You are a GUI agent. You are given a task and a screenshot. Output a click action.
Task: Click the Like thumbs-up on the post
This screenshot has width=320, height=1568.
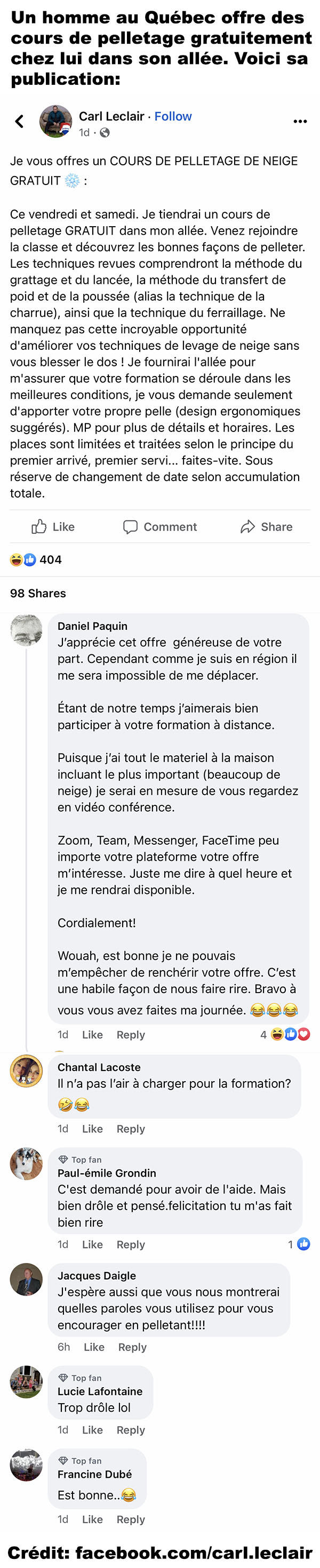coord(53,526)
